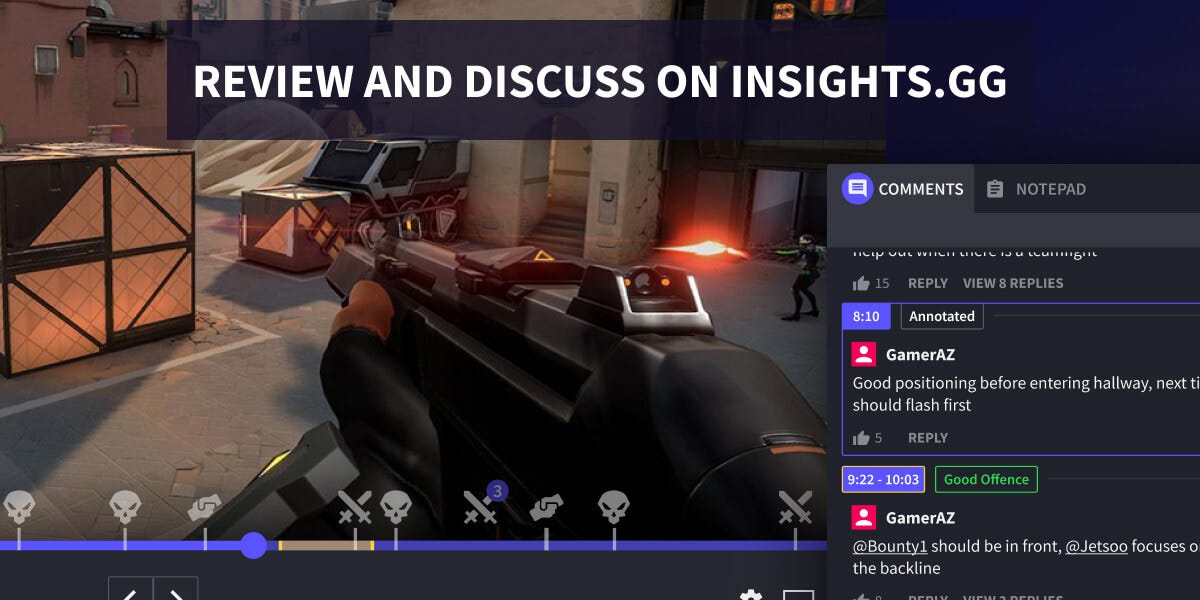1200x600 pixels.
Task: Click the Notepad clipboard icon
Action: [x=996, y=188]
